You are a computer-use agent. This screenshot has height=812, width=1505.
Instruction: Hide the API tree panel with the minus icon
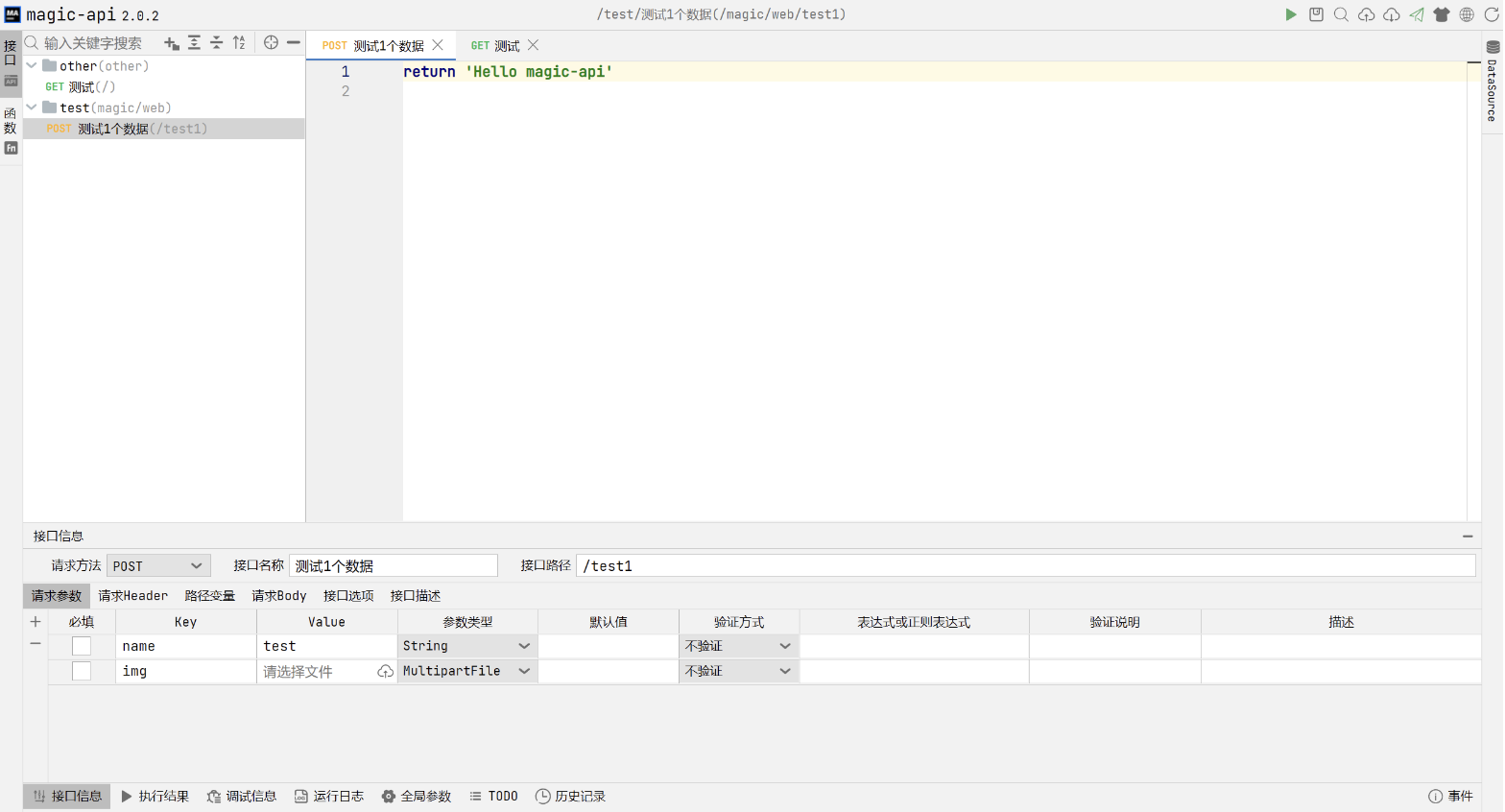[294, 43]
